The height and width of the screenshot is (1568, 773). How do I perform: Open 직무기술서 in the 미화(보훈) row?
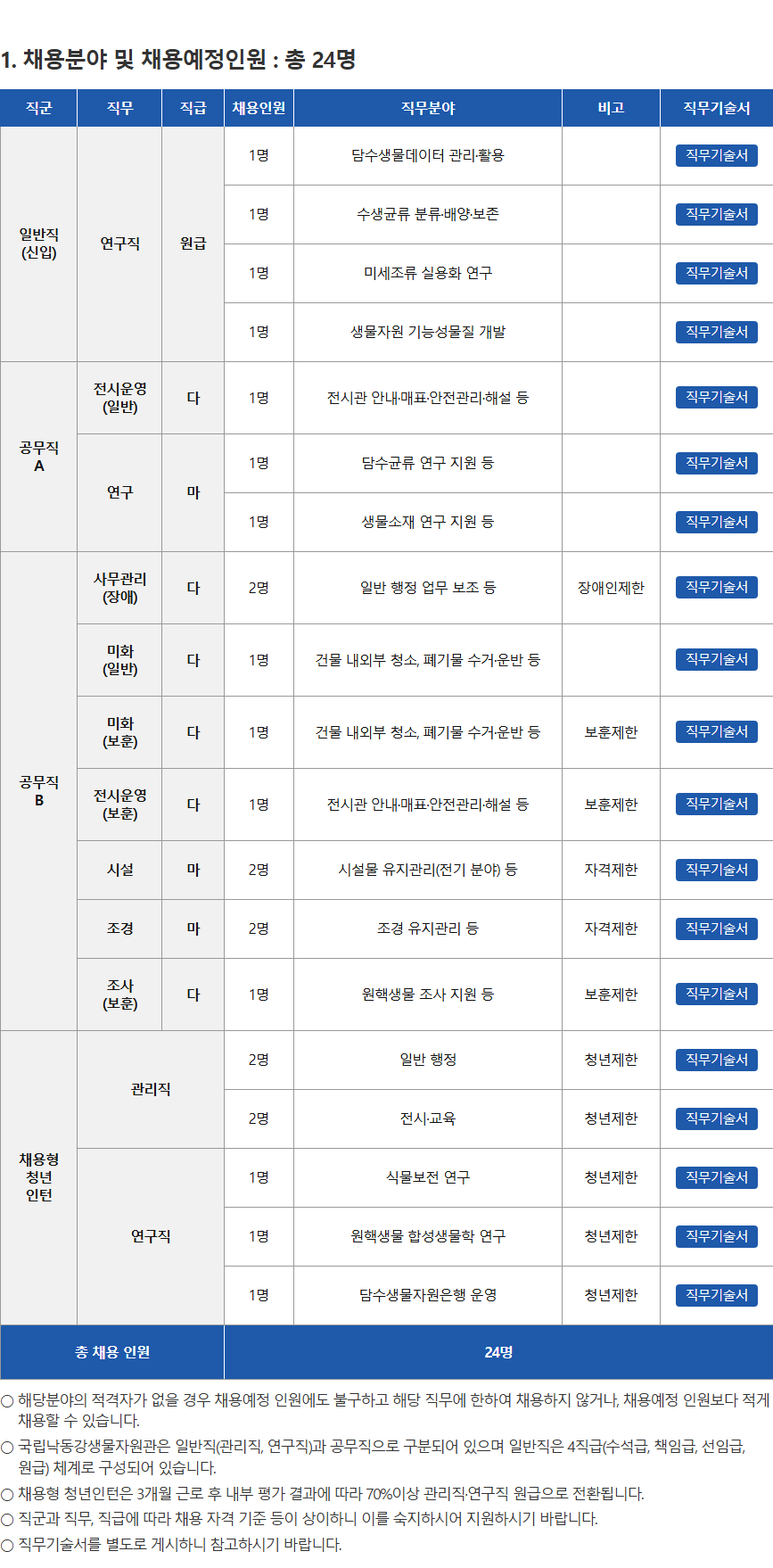tap(716, 731)
